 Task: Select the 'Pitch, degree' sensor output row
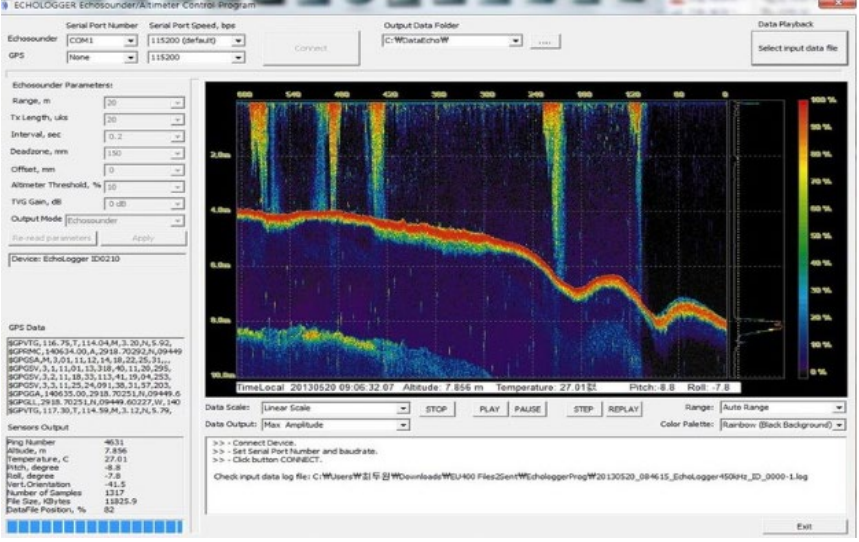(94, 468)
